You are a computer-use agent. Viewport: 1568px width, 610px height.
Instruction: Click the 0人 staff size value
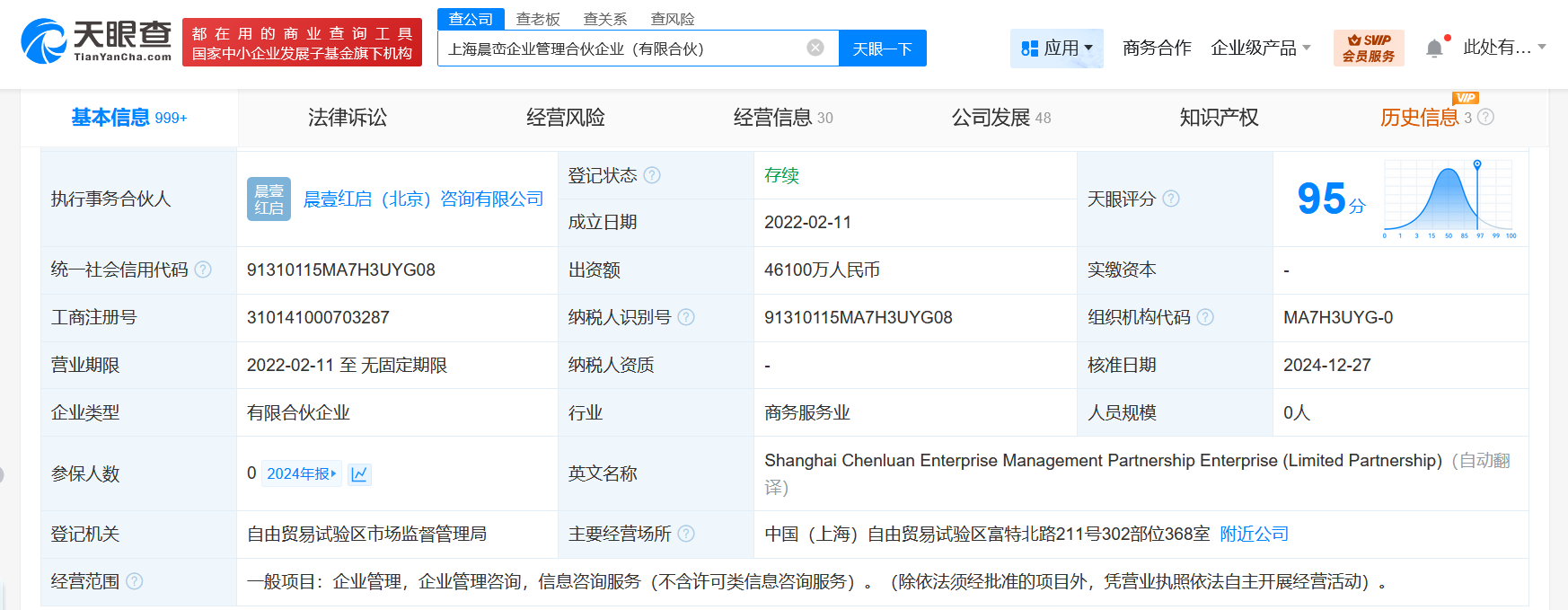pyautogui.click(x=1297, y=412)
